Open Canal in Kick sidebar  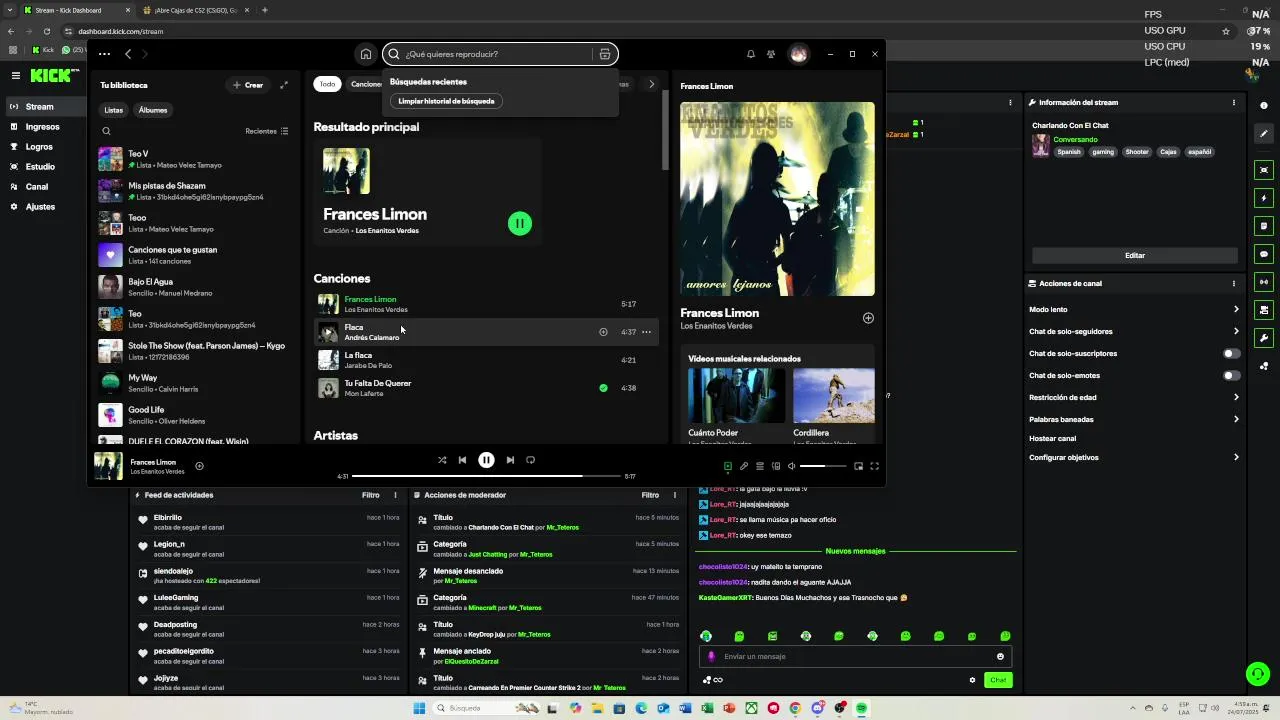tap(37, 187)
